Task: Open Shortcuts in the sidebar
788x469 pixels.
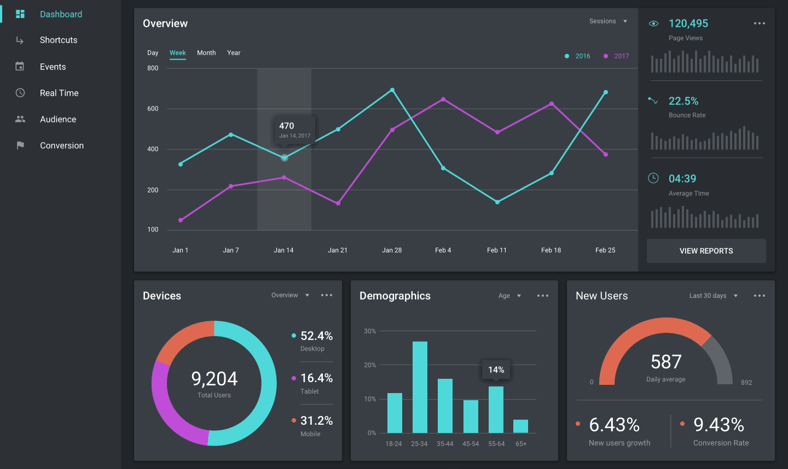Action: (x=58, y=40)
